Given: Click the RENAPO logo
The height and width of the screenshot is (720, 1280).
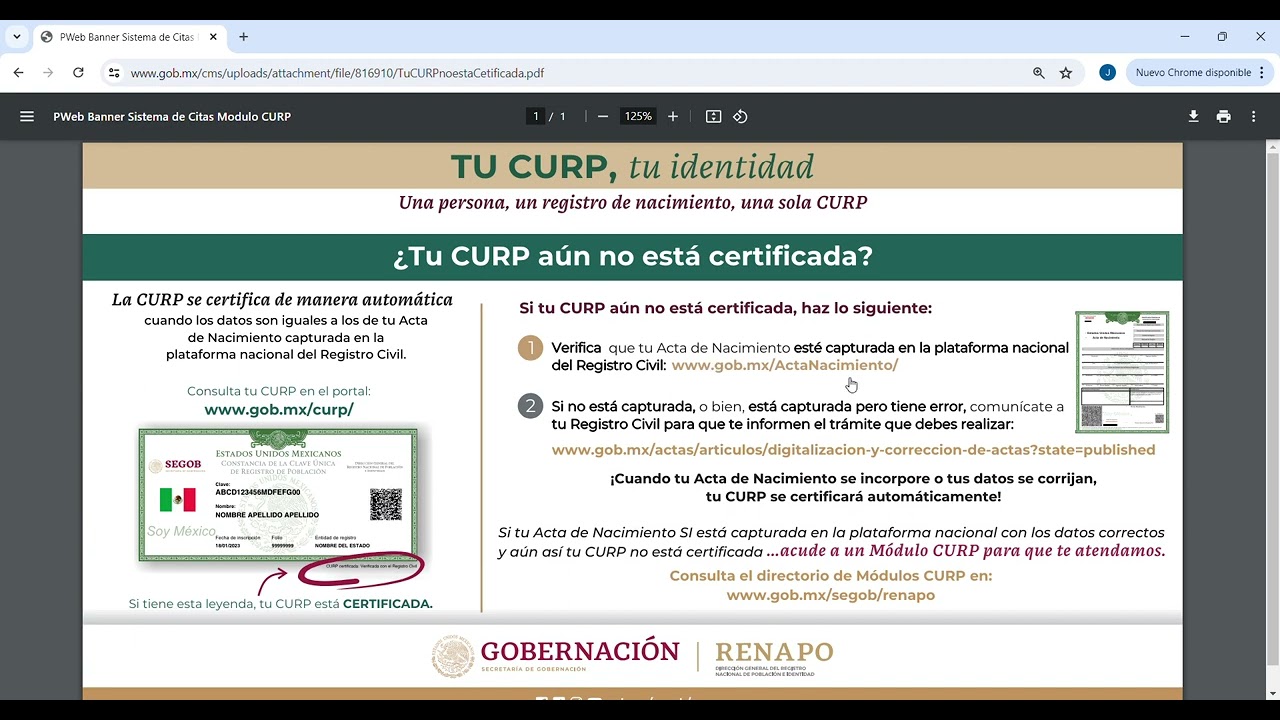Looking at the screenshot, I should click(x=773, y=658).
